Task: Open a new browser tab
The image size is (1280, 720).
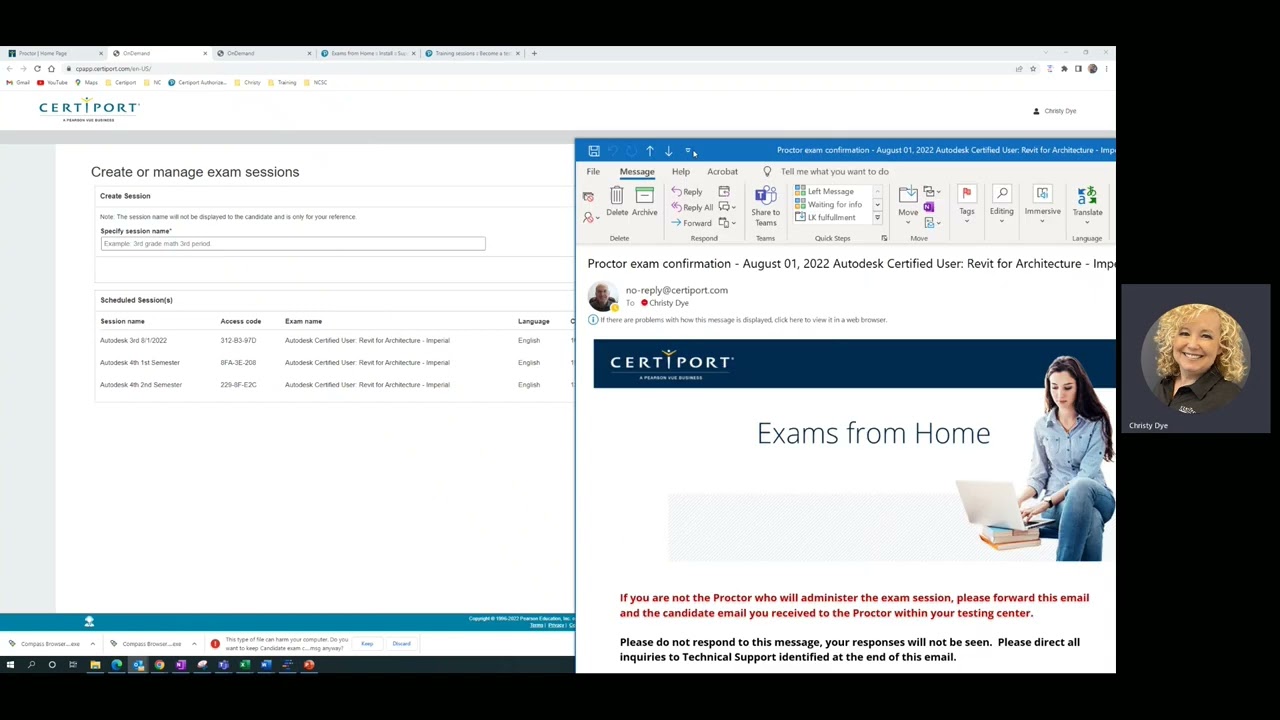Action: click(x=534, y=53)
